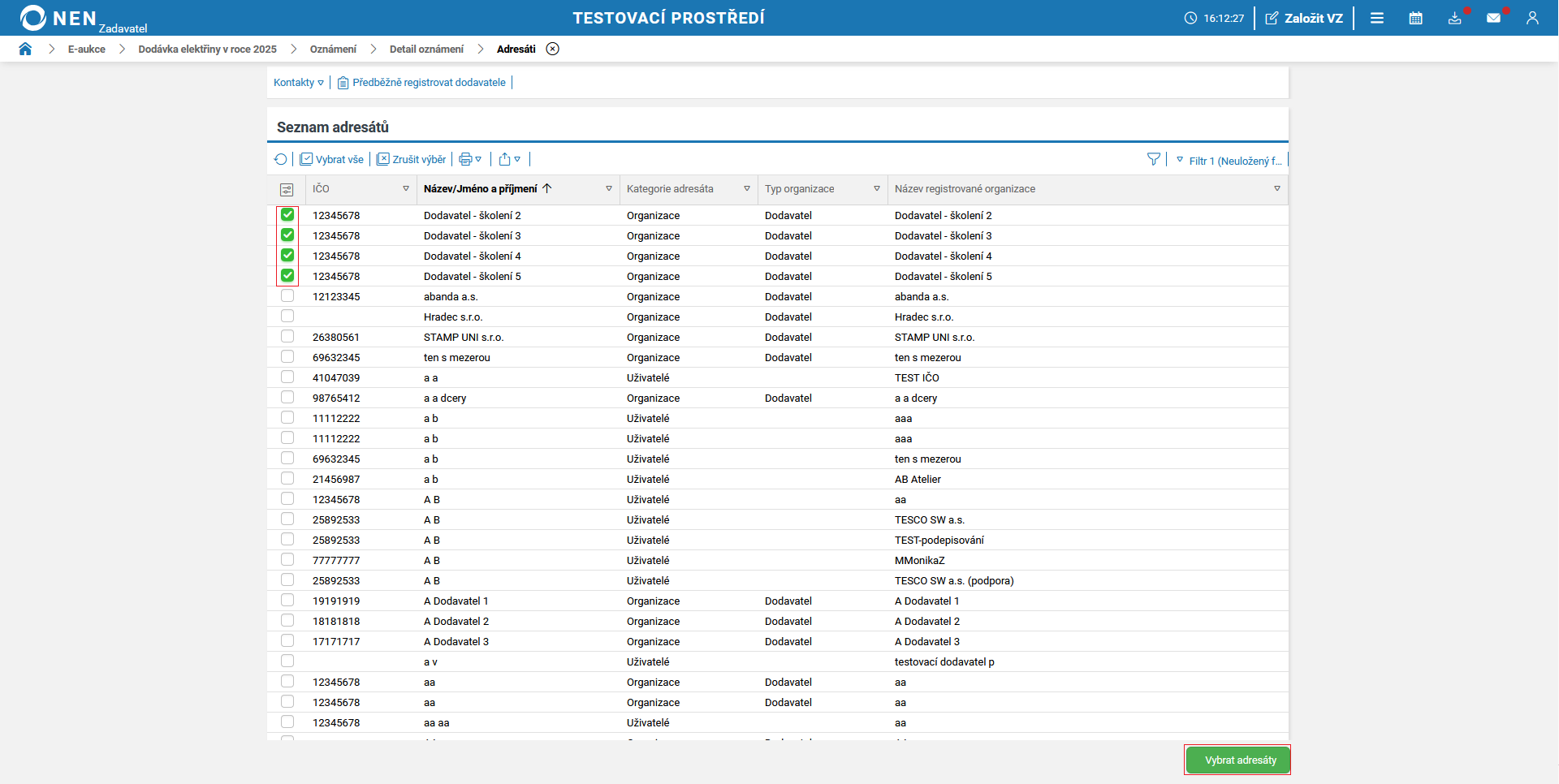Viewport: 1559px width, 784px height.
Task: Expand the Filtr 1 saved filter dropdown
Action: [1229, 161]
